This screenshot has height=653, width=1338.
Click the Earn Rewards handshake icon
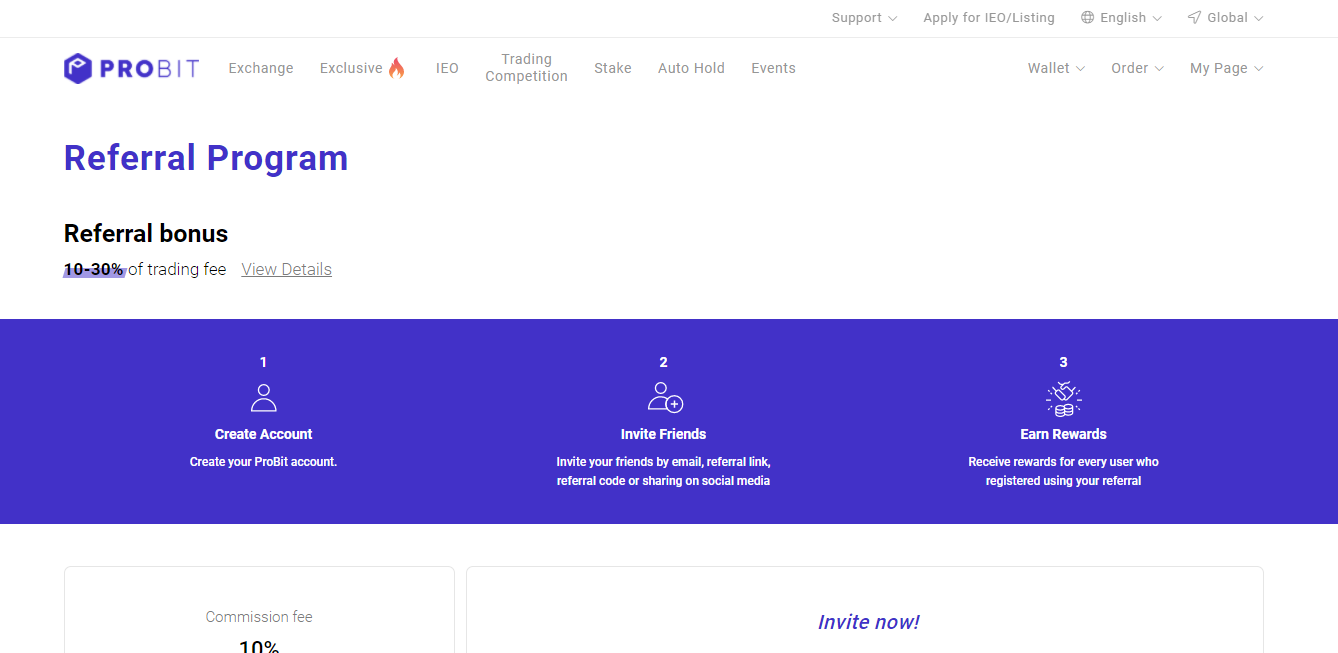1063,398
